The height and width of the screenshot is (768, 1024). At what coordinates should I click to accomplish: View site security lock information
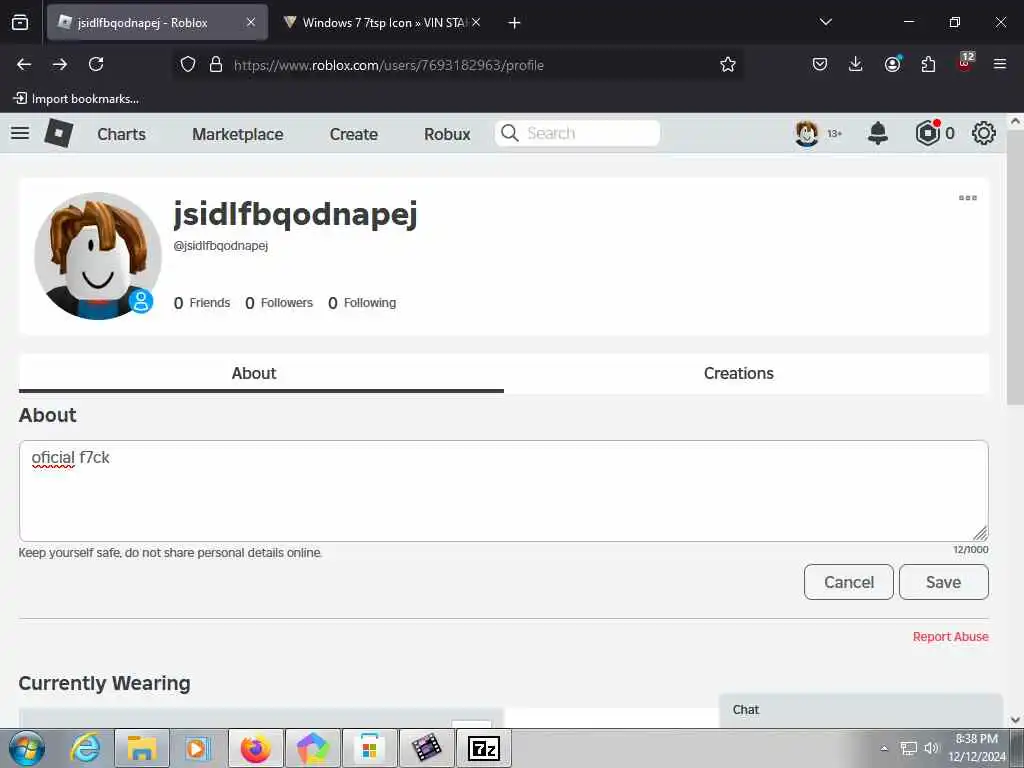216,64
